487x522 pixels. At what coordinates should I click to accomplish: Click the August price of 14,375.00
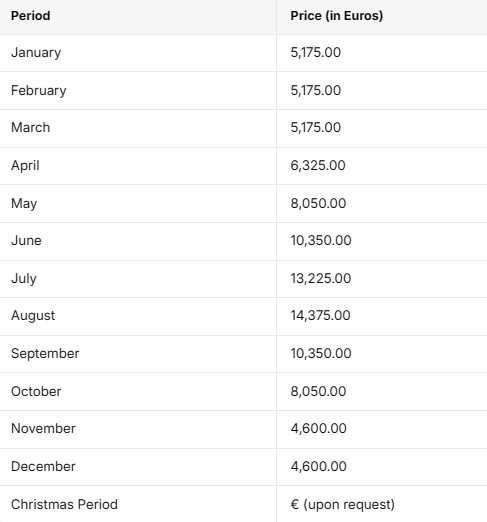coord(320,315)
